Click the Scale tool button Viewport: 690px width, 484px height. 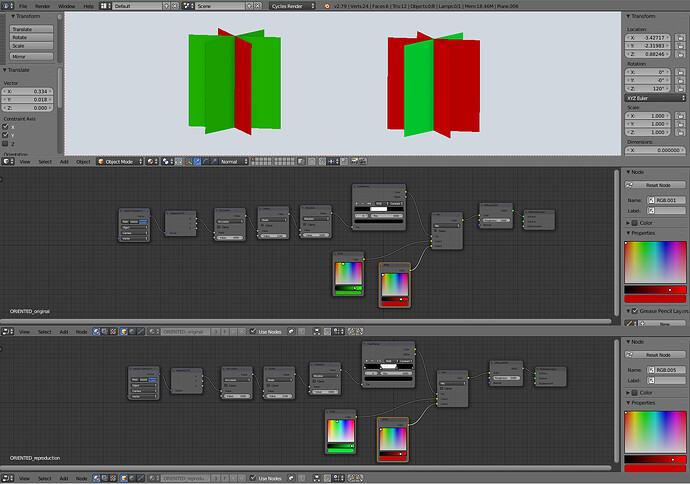click(x=31, y=46)
